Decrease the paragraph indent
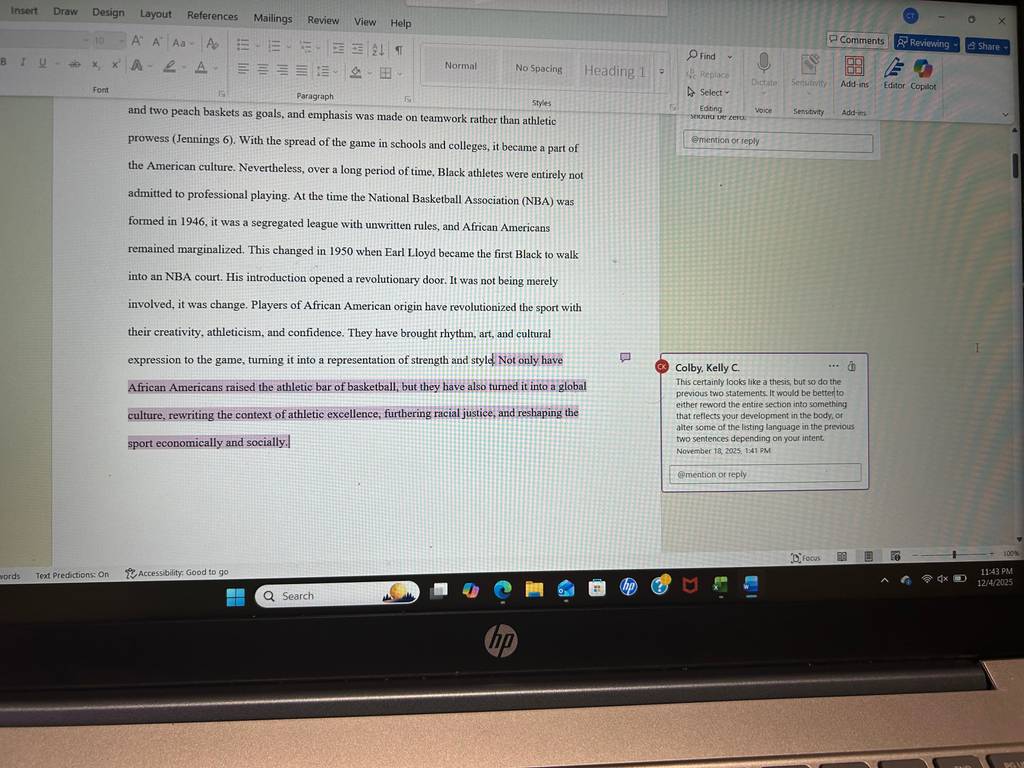Image resolution: width=1024 pixels, height=768 pixels. [x=338, y=48]
